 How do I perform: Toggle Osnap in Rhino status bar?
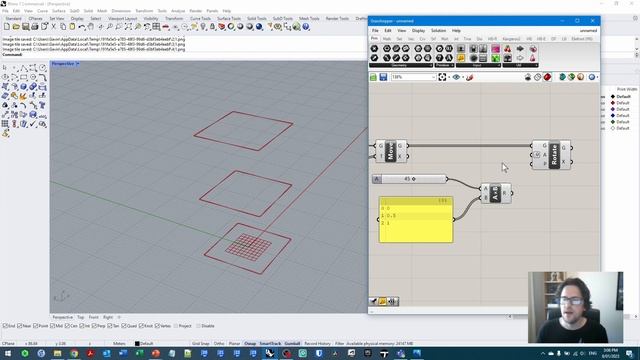coord(250,344)
